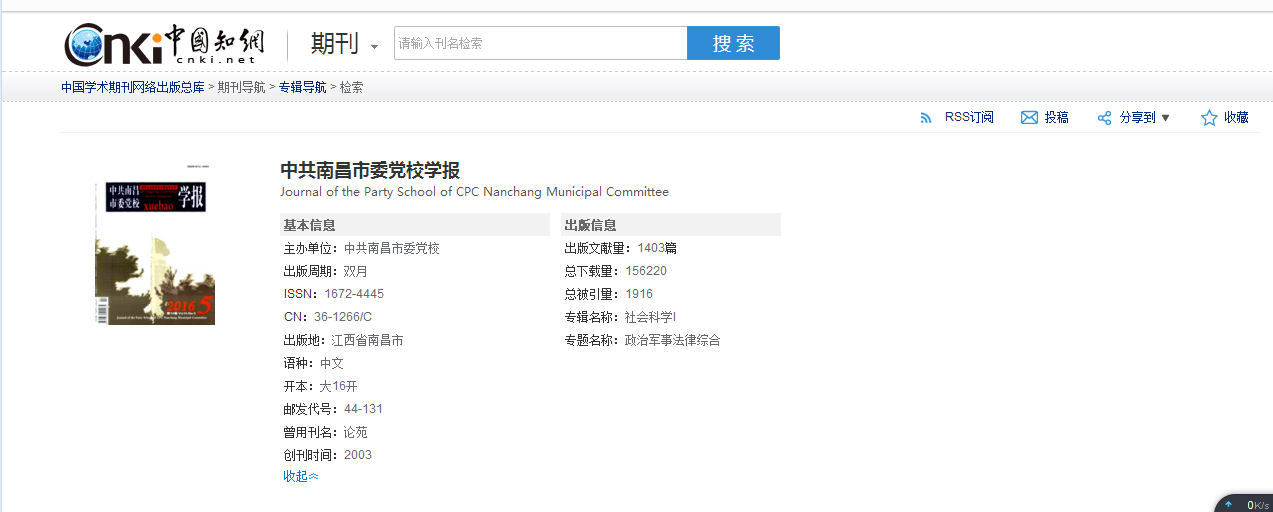
Task: Click the 基本信息 section header
Action: (x=415, y=225)
